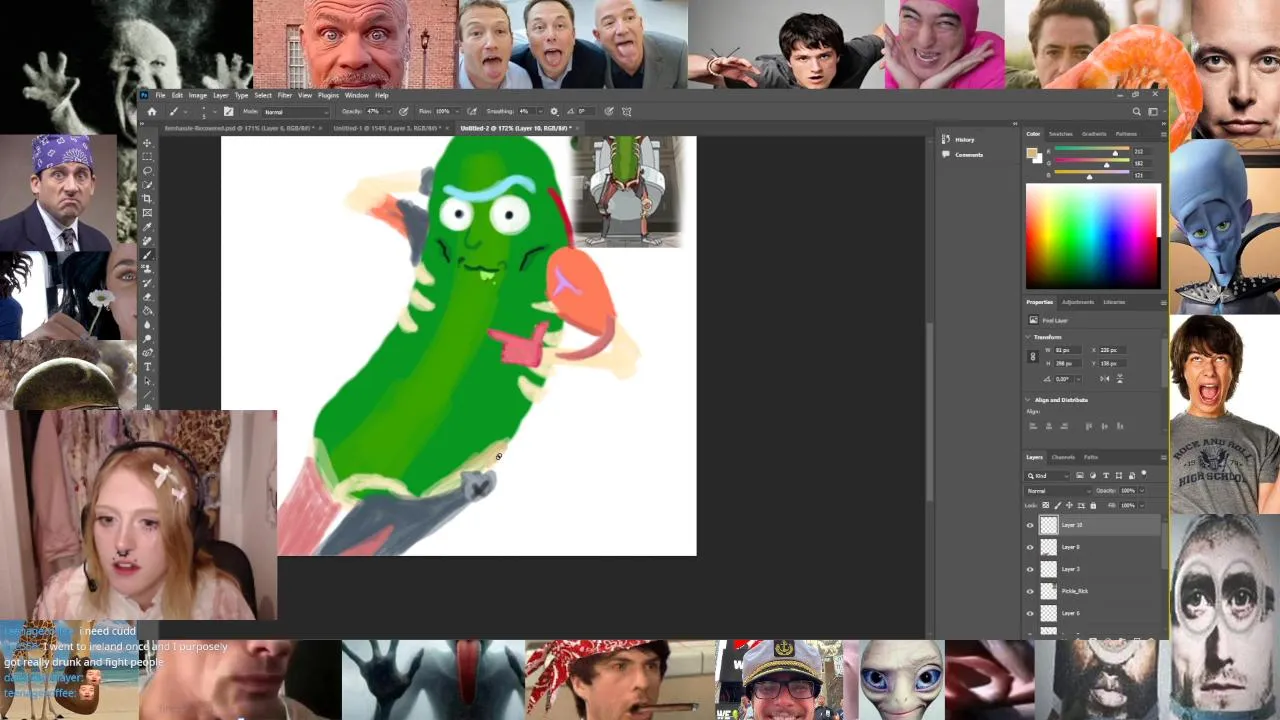This screenshot has height=720, width=1280.
Task: Switch to the Adjustments tab
Action: (1078, 302)
